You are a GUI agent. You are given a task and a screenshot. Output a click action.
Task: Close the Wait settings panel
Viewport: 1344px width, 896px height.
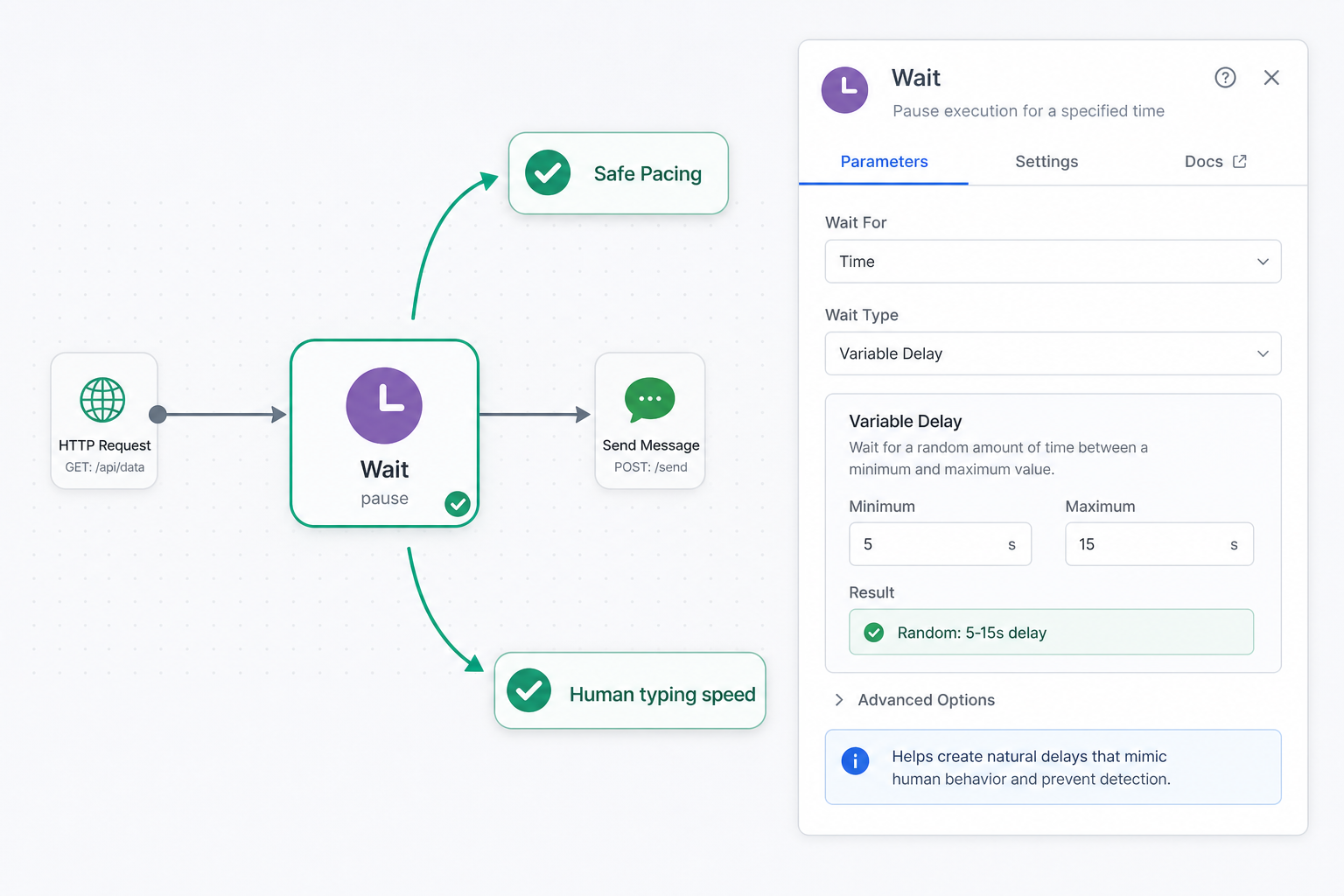tap(1271, 78)
